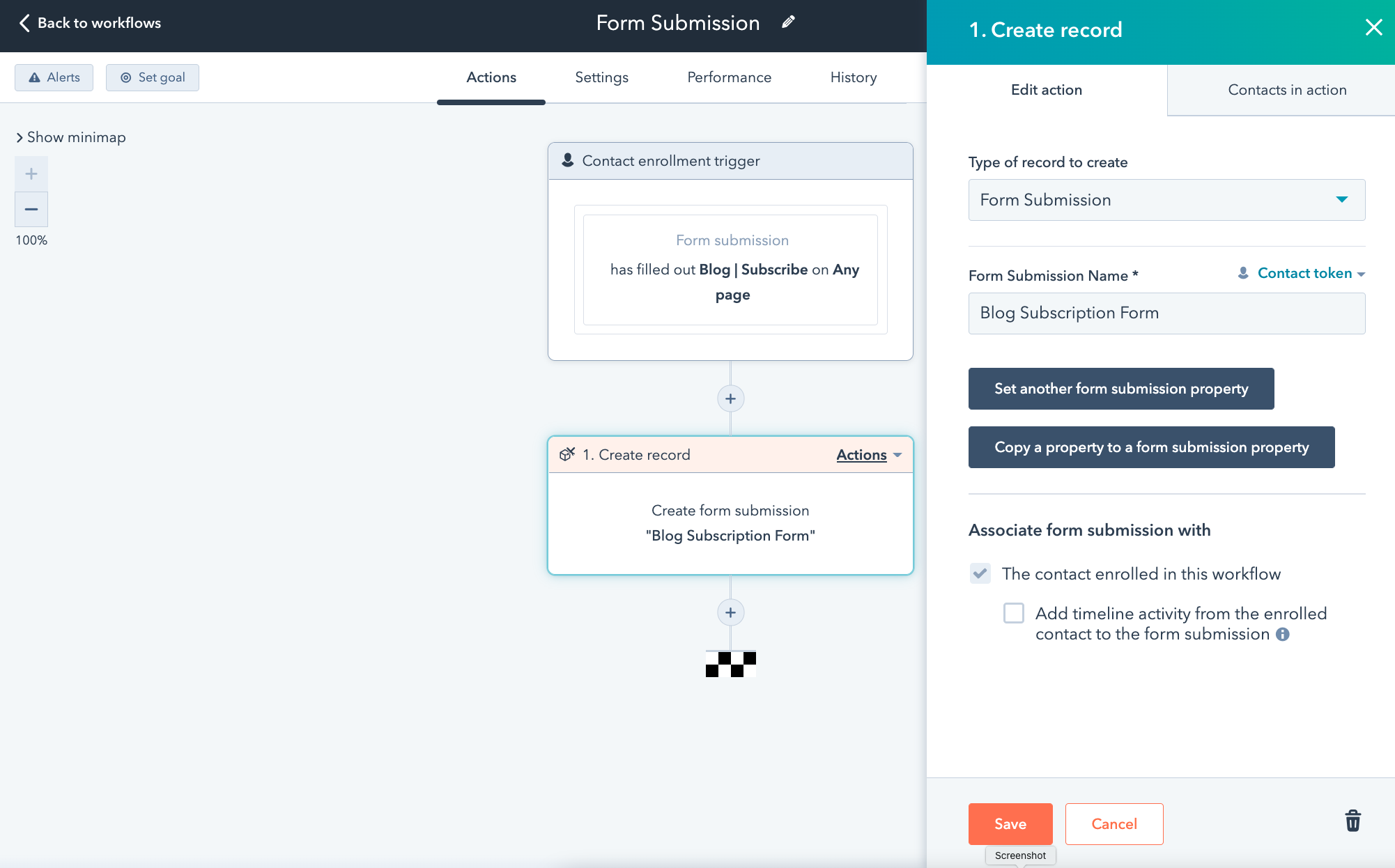
Task: Toggle the contact enrolled in this workflow checkbox
Action: (980, 573)
